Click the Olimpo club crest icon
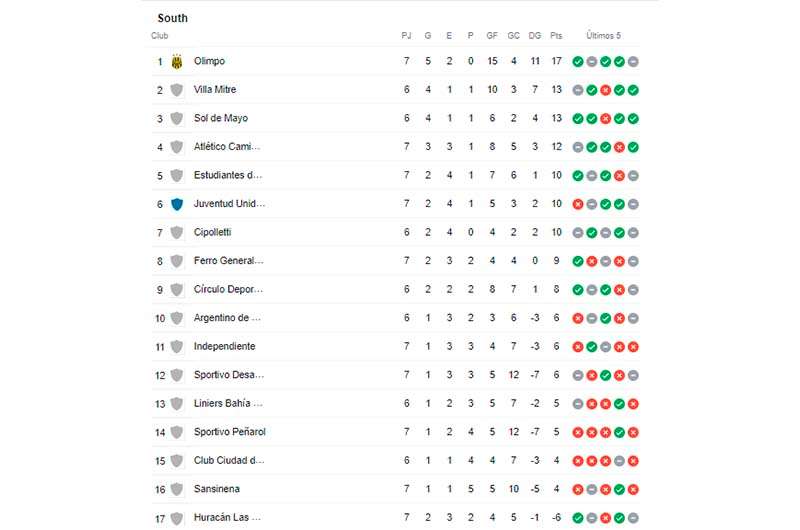The width and height of the screenshot is (800, 530). 177,62
